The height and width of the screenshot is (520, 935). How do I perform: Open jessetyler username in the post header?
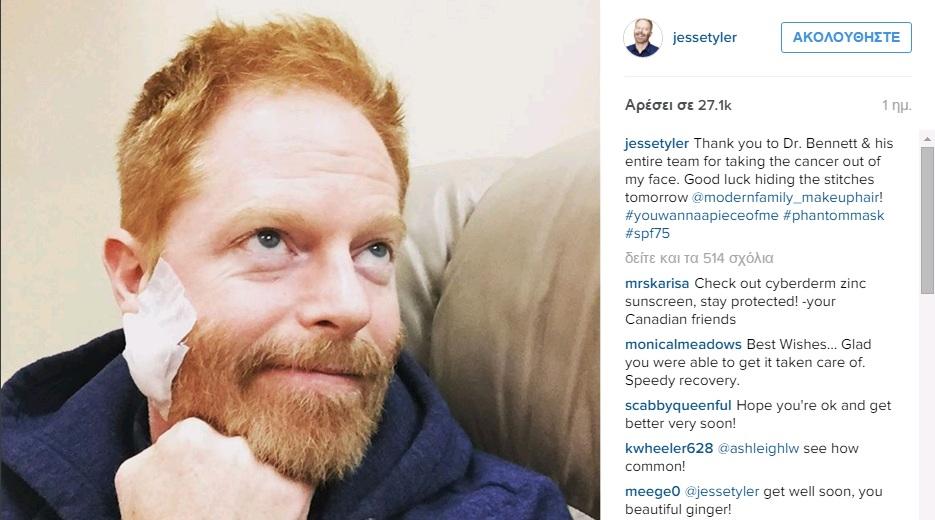(x=704, y=37)
